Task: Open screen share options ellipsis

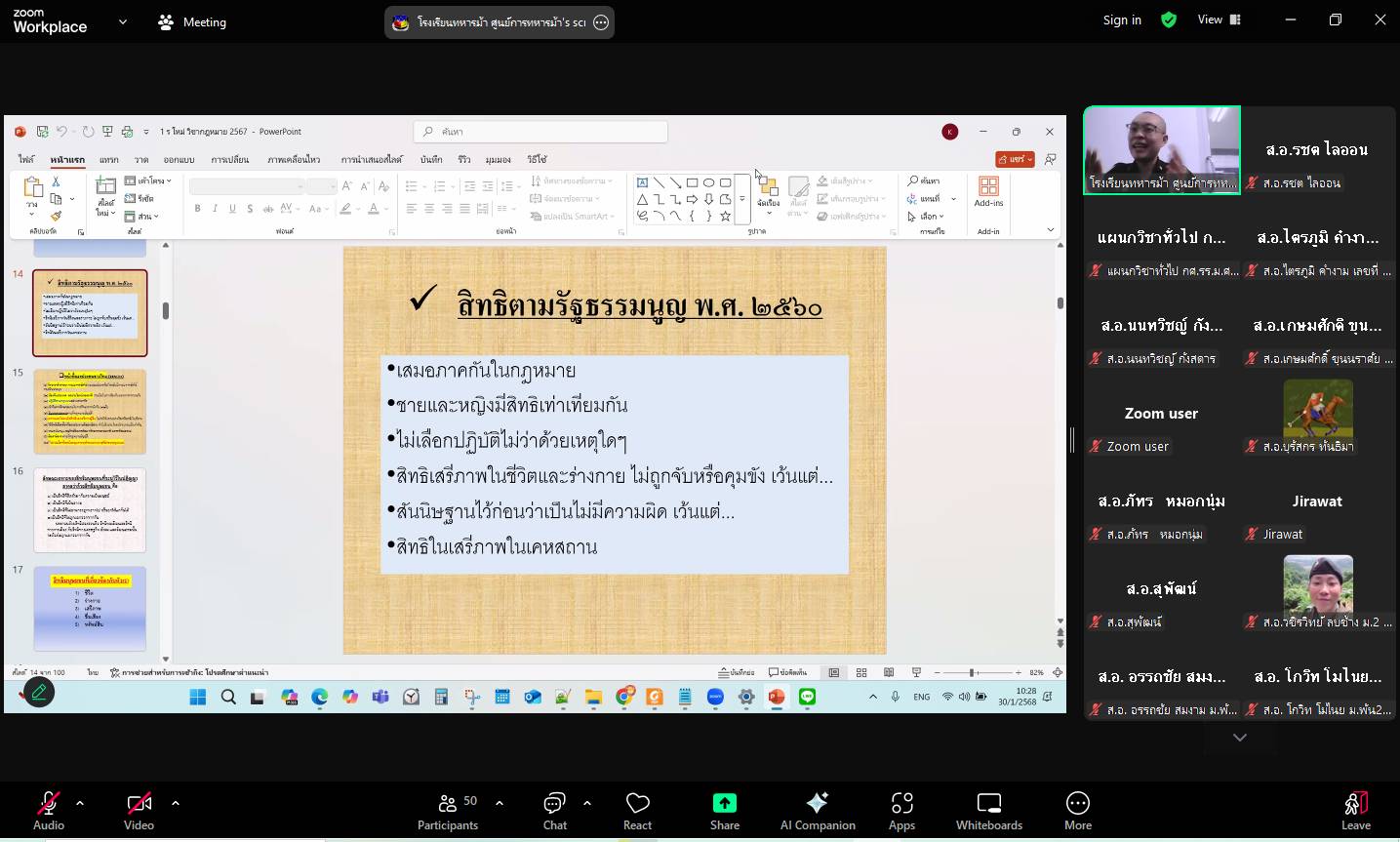Action: click(601, 22)
